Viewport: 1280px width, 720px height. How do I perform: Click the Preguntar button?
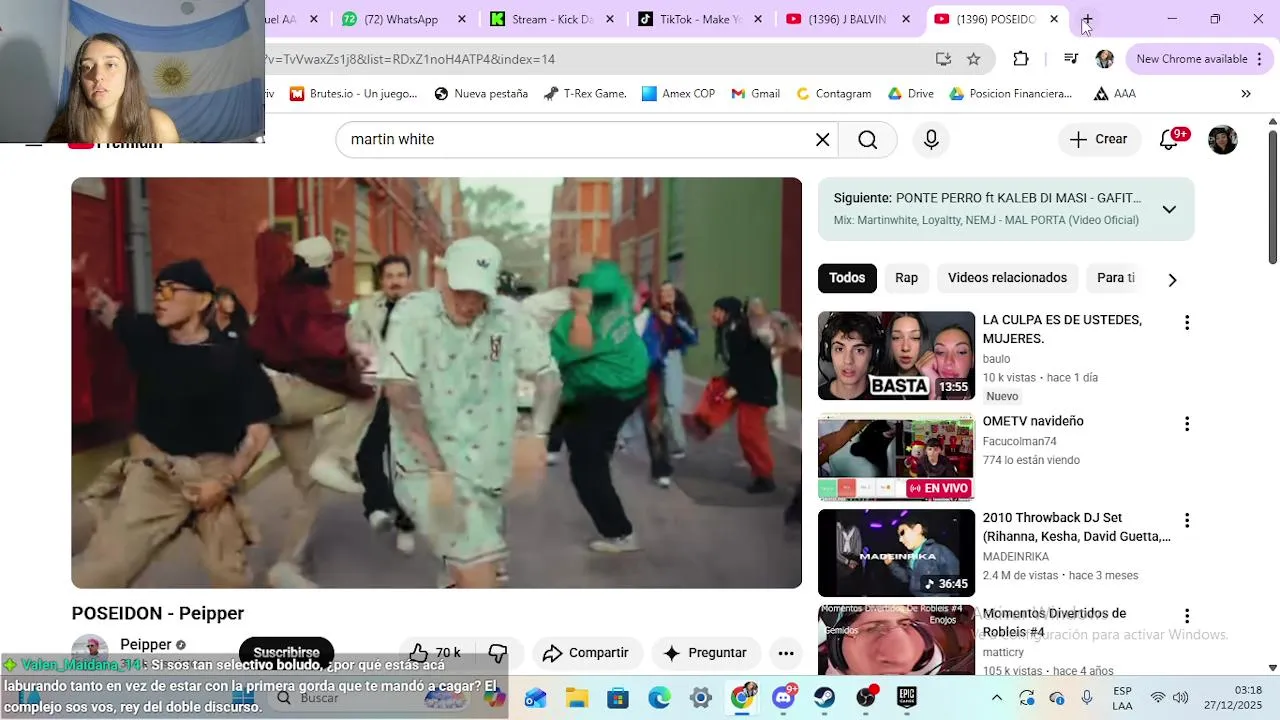[705, 653]
